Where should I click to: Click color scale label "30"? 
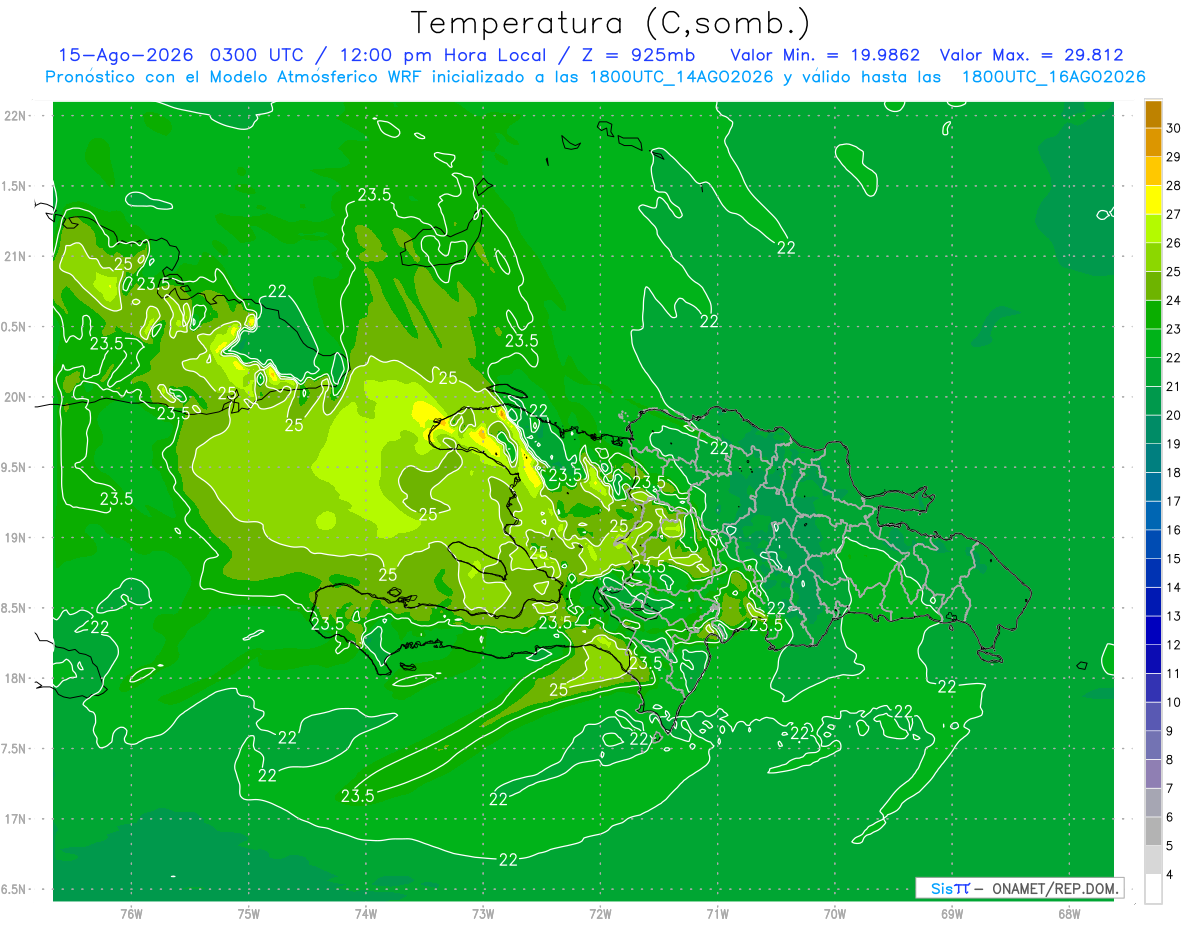tap(1175, 129)
